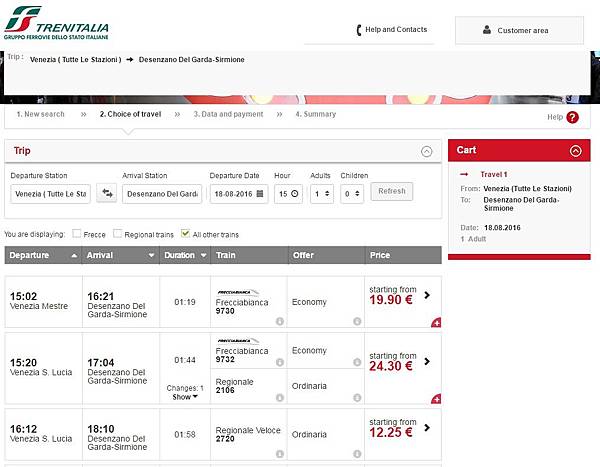Select step 3. Data and payment
The height and width of the screenshot is (467, 600).
(228, 114)
